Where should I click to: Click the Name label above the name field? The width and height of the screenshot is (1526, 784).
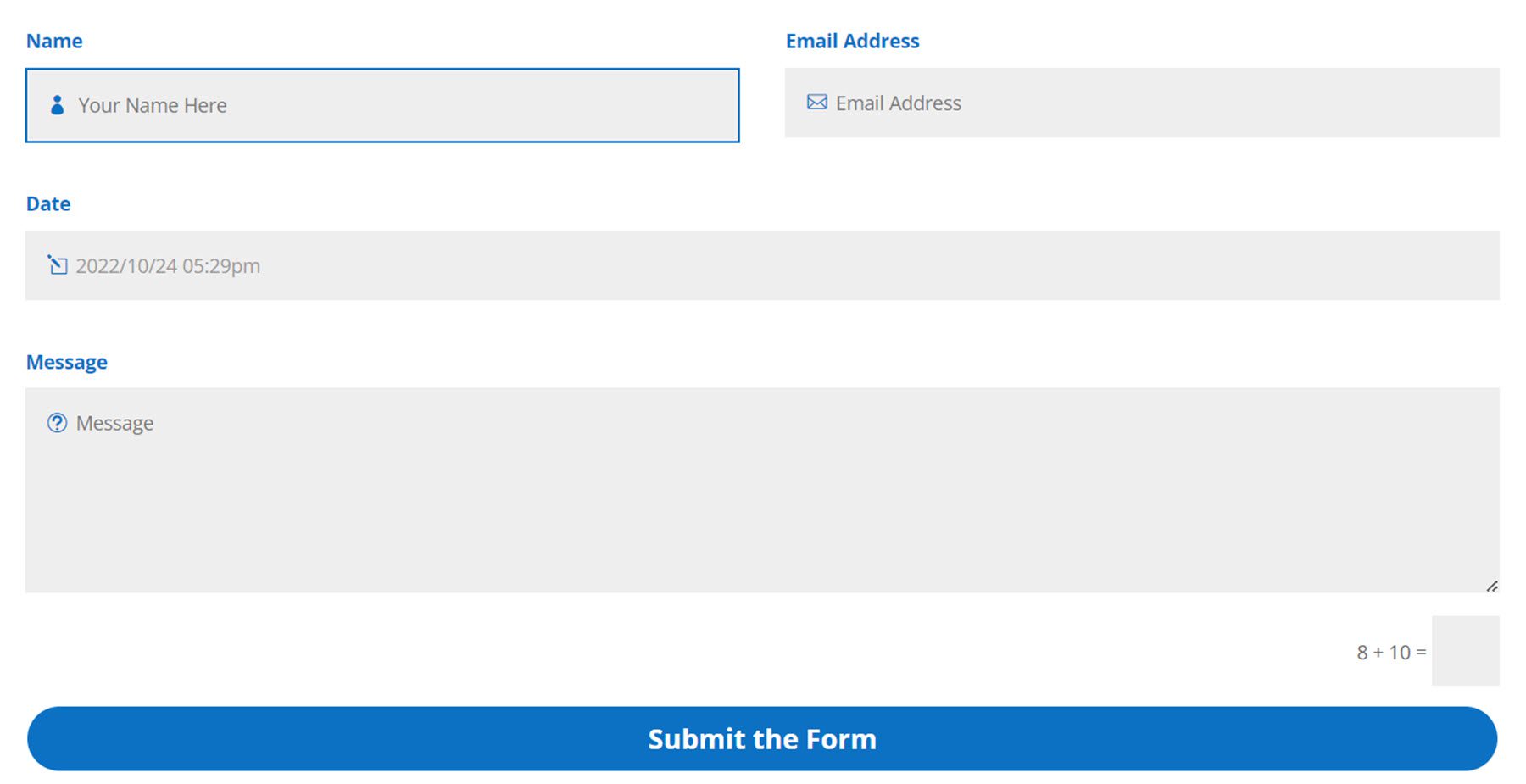click(54, 41)
